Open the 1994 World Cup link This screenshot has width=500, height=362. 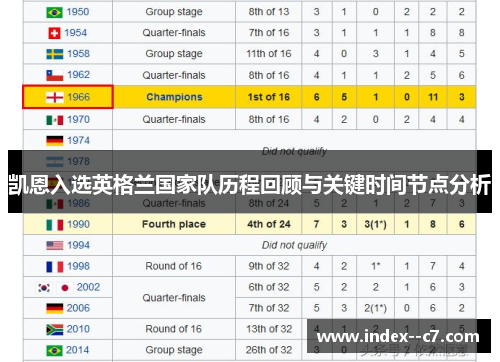tap(78, 245)
